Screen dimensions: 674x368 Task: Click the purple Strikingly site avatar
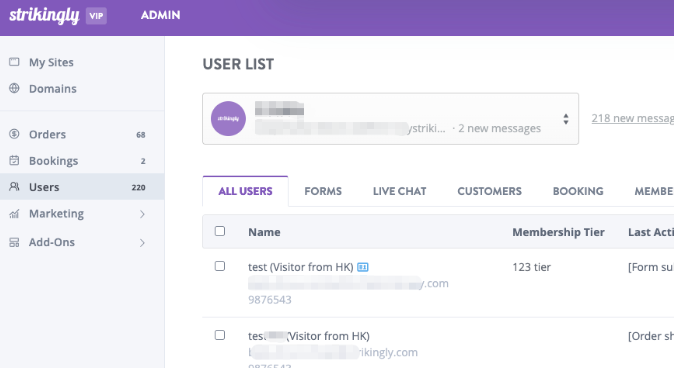[x=228, y=119]
